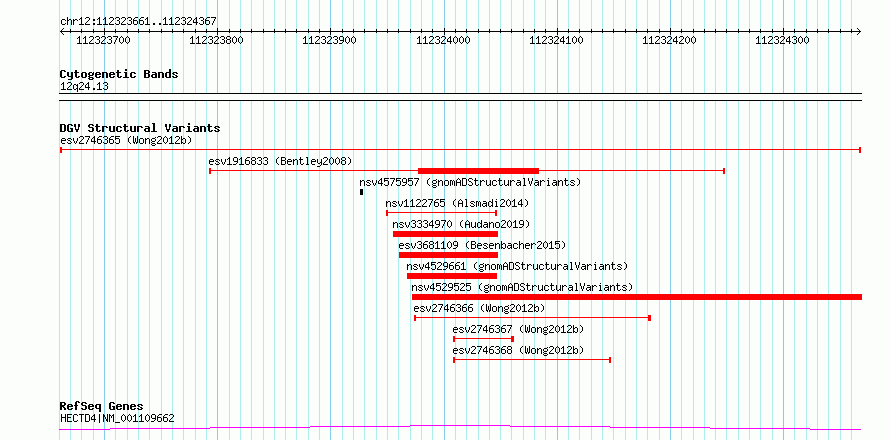Select the long nsv4529525 thick red bar

click(x=637, y=297)
